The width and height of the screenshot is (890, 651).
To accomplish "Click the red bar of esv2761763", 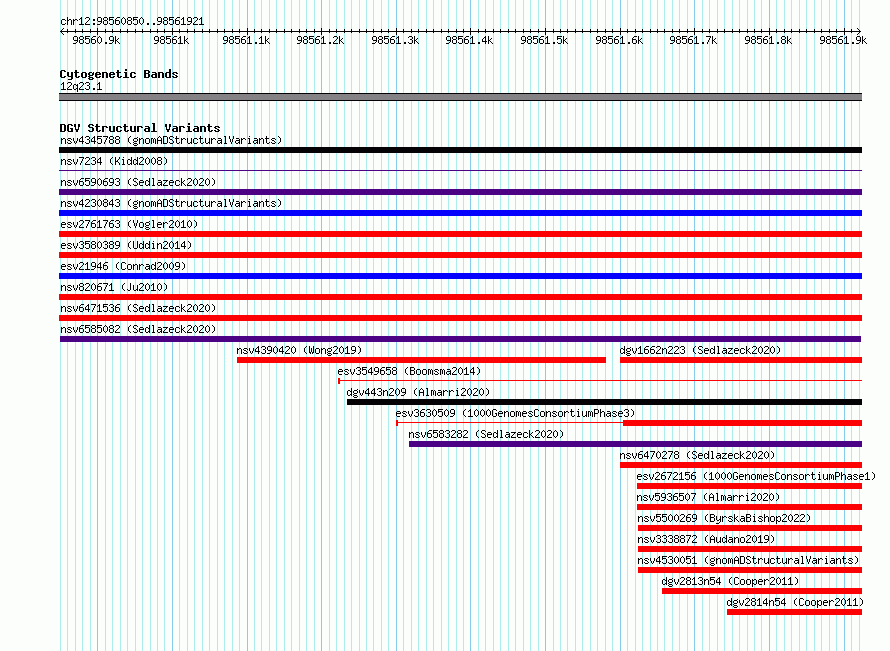I will click(x=460, y=234).
